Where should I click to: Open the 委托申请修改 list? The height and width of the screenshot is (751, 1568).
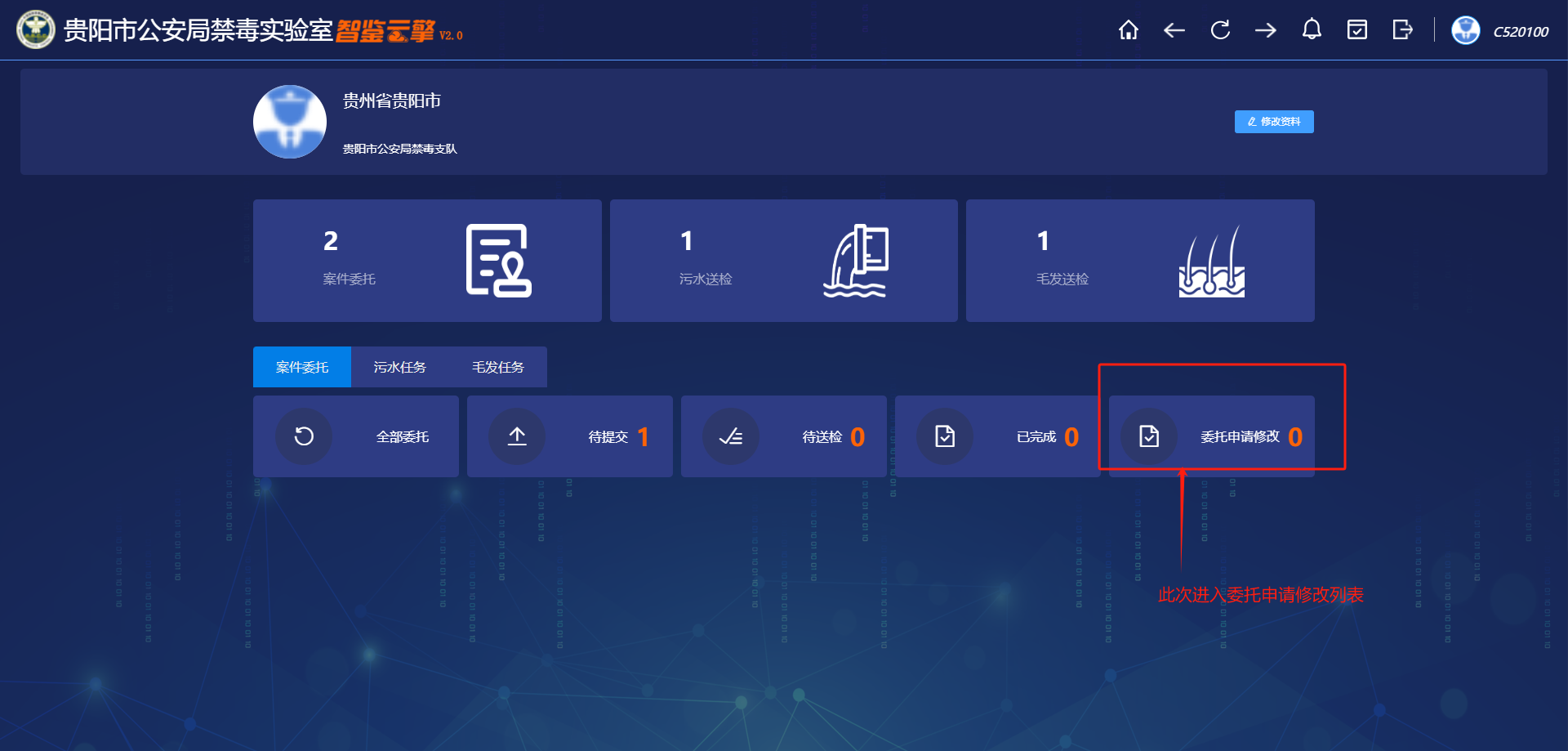point(1212,436)
